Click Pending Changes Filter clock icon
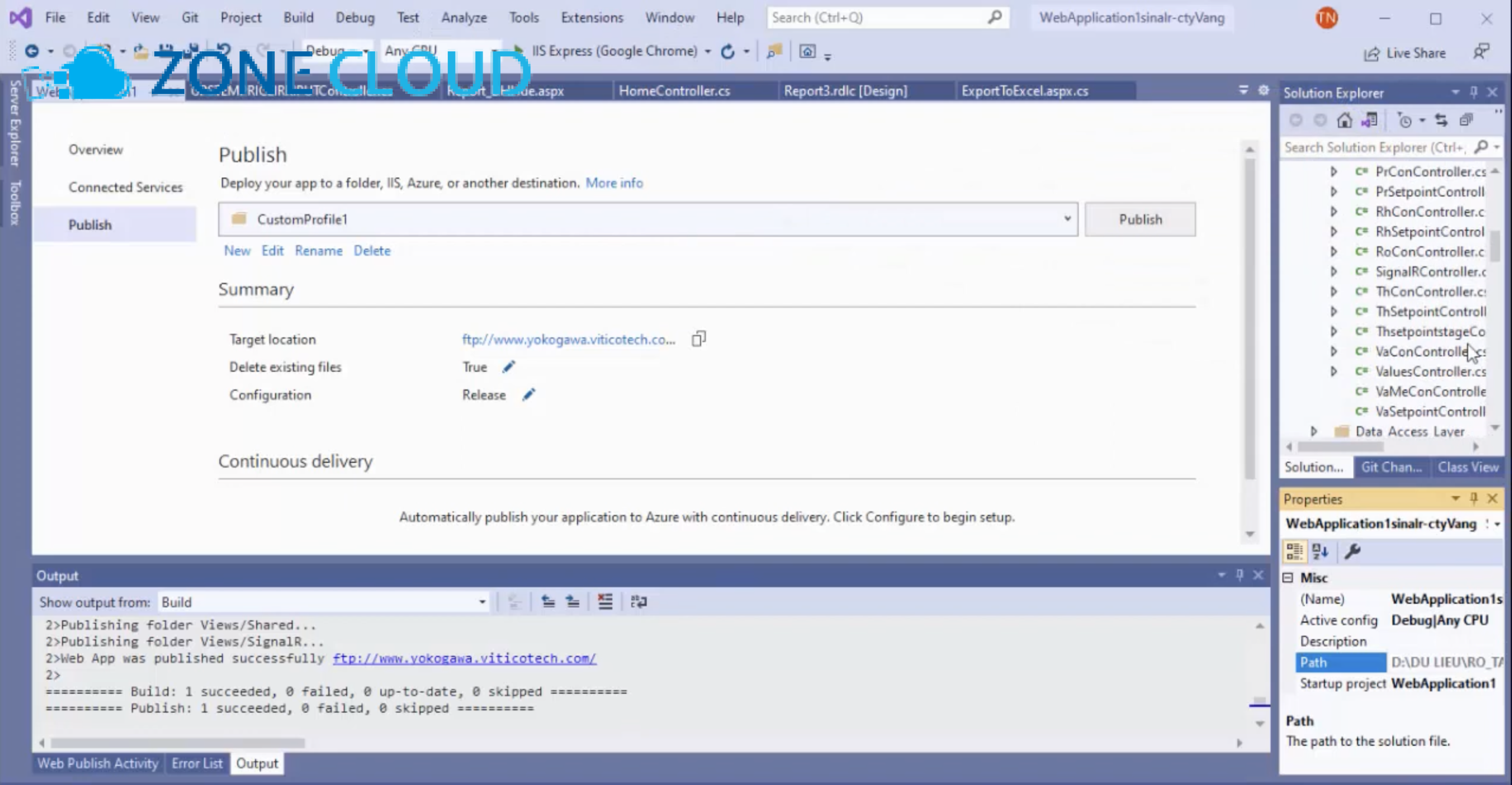Screen dimensions: 1512x785 click(x=1405, y=120)
